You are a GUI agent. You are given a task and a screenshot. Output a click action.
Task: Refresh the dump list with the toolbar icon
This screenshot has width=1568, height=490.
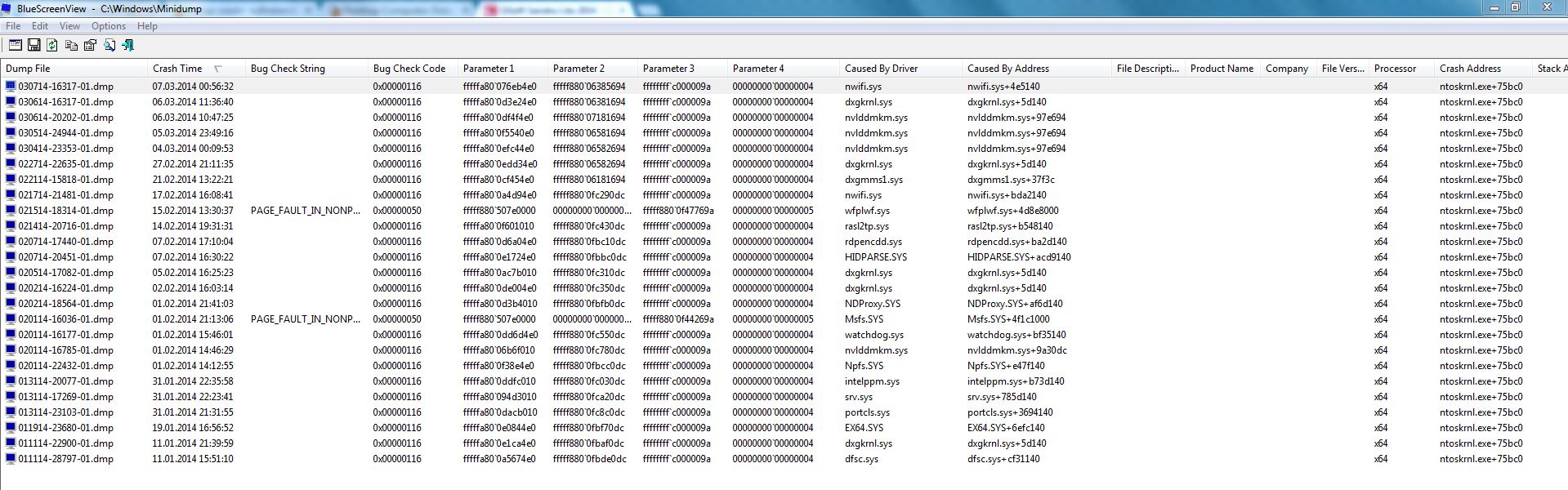click(x=52, y=46)
